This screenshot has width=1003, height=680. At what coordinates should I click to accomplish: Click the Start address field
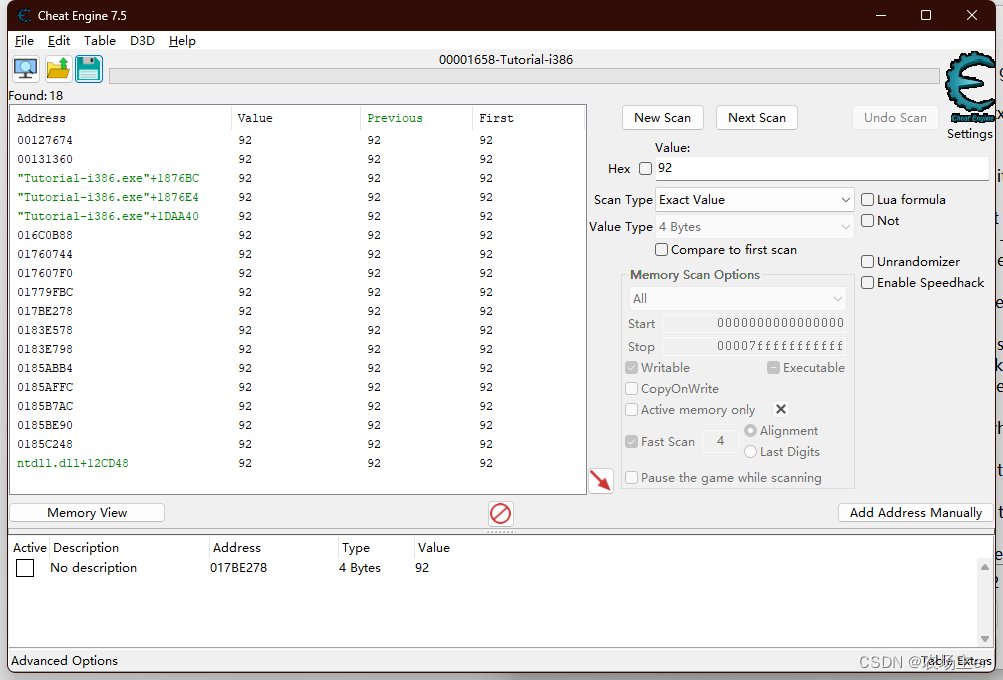click(754, 323)
